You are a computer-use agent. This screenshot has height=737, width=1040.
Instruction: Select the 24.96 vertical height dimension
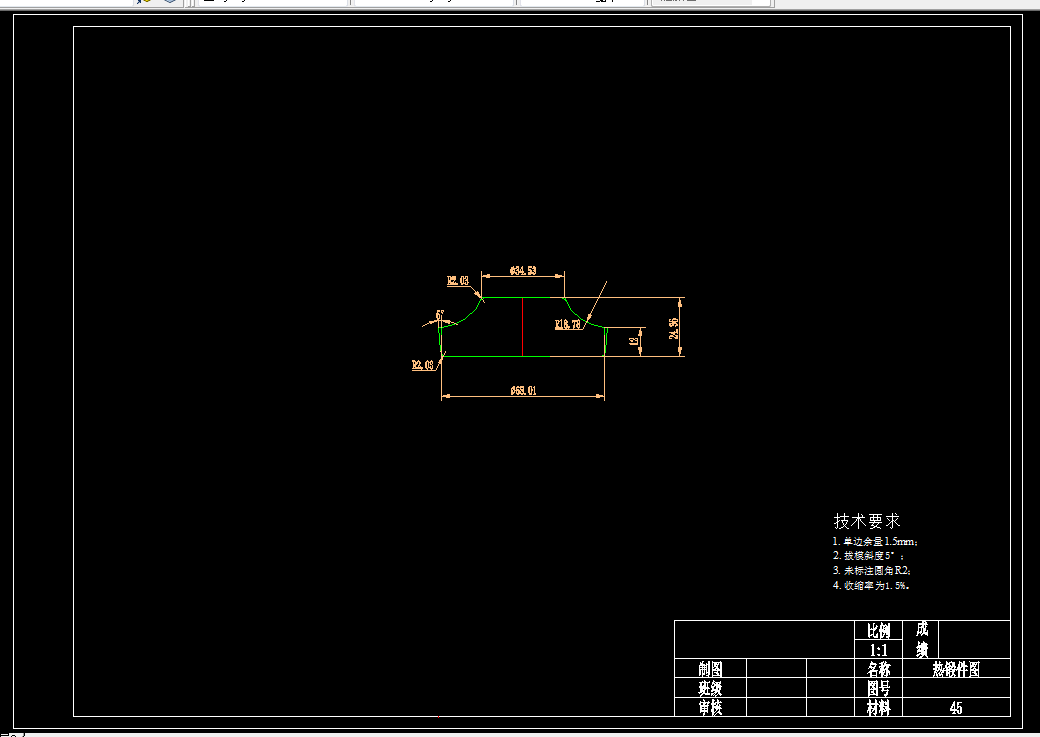tap(673, 328)
